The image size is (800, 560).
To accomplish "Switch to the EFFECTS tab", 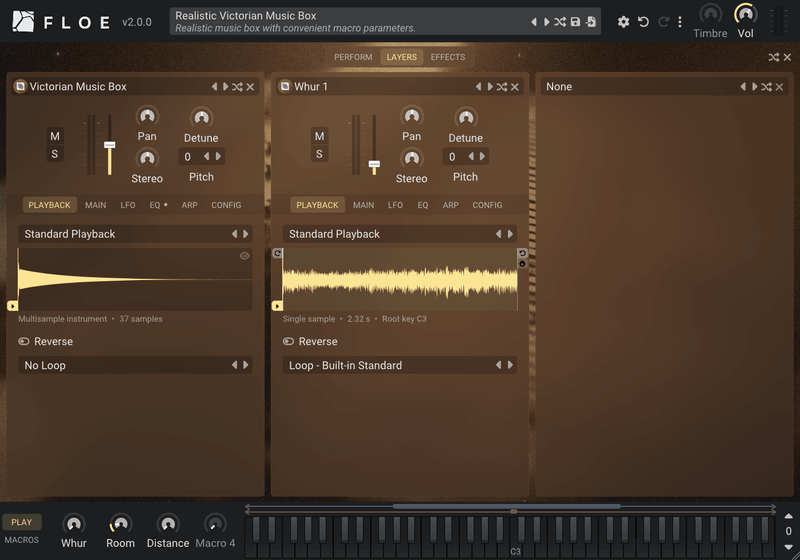I will click(447, 57).
